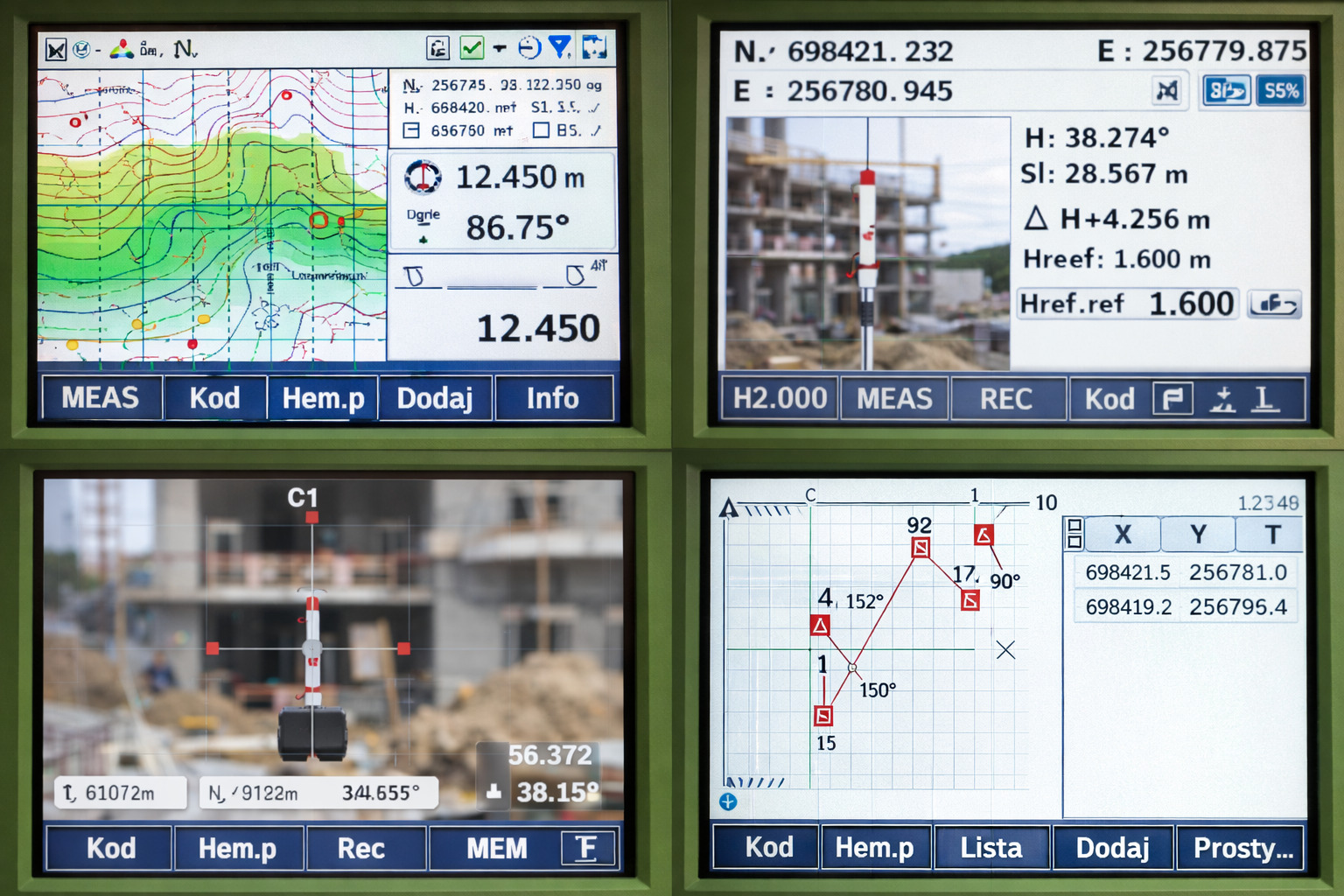
Task: Click the flag icon beside Kod
Action: tap(1172, 399)
